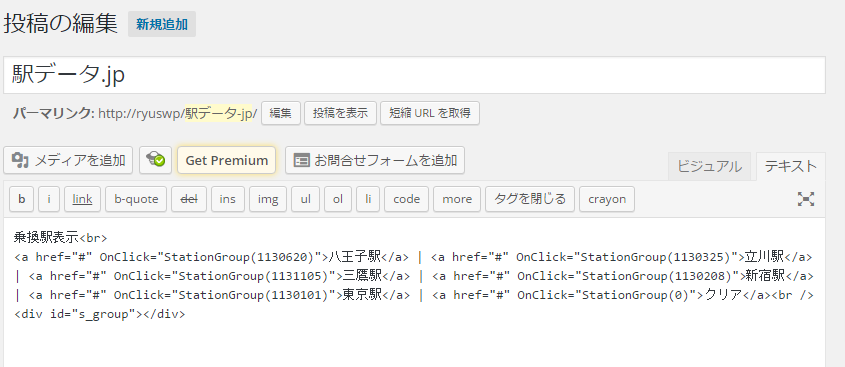Insert code tag with code button
The height and width of the screenshot is (367, 845).
(x=406, y=199)
